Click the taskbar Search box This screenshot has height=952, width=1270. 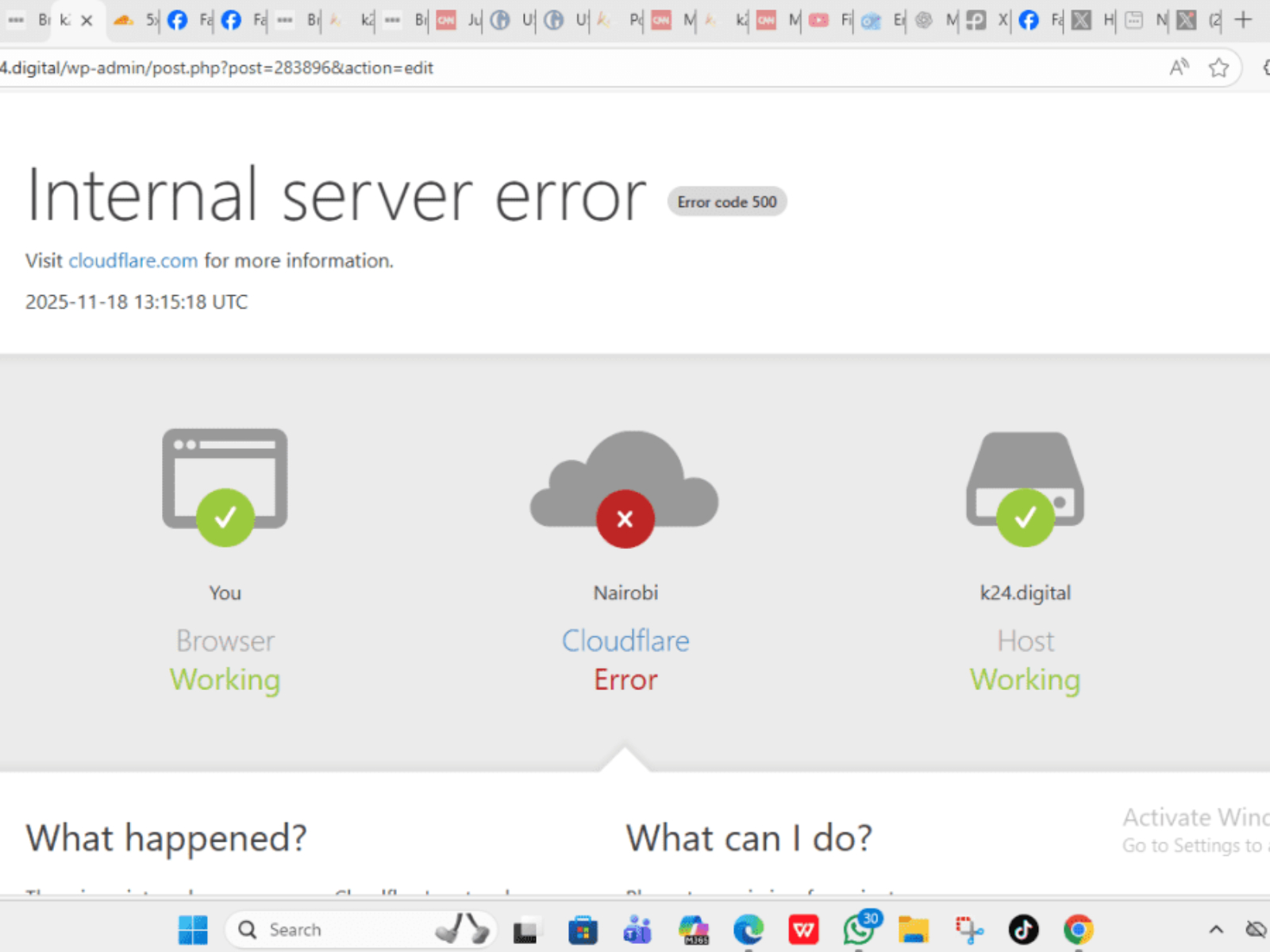pyautogui.click(x=361, y=930)
